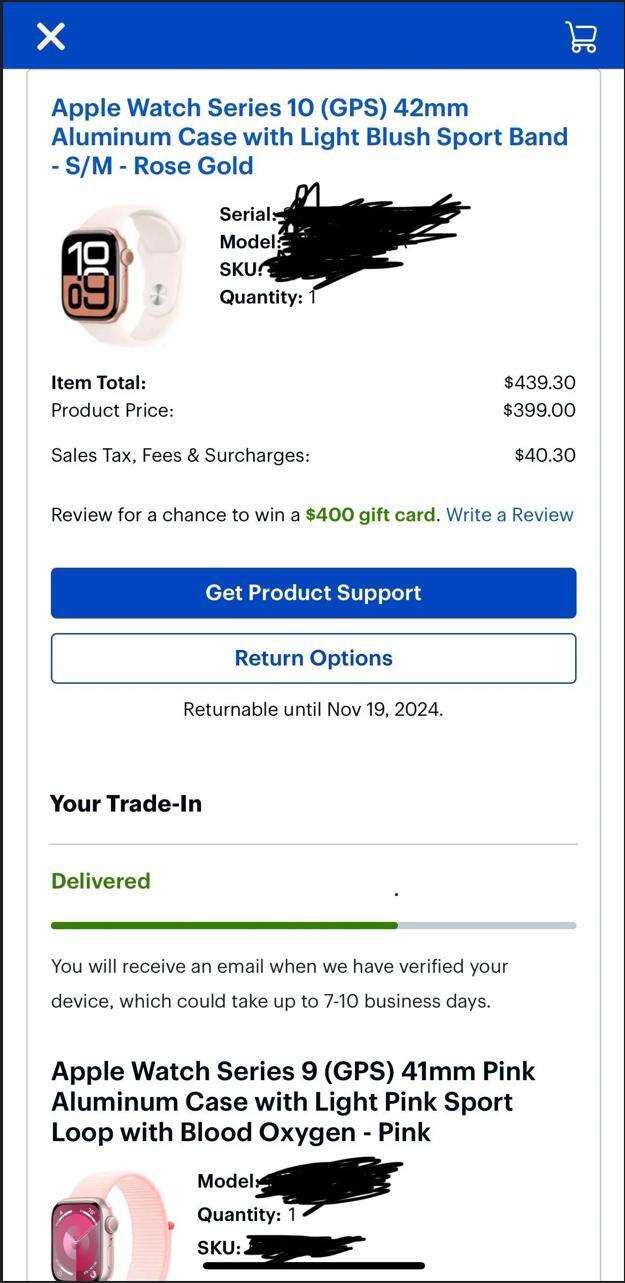Tap the Delivered trade-in status label
The image size is (625, 1283).
(100, 881)
